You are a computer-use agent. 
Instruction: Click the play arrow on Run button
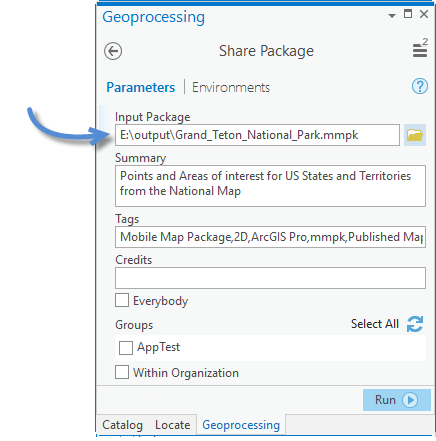[x=410, y=400]
